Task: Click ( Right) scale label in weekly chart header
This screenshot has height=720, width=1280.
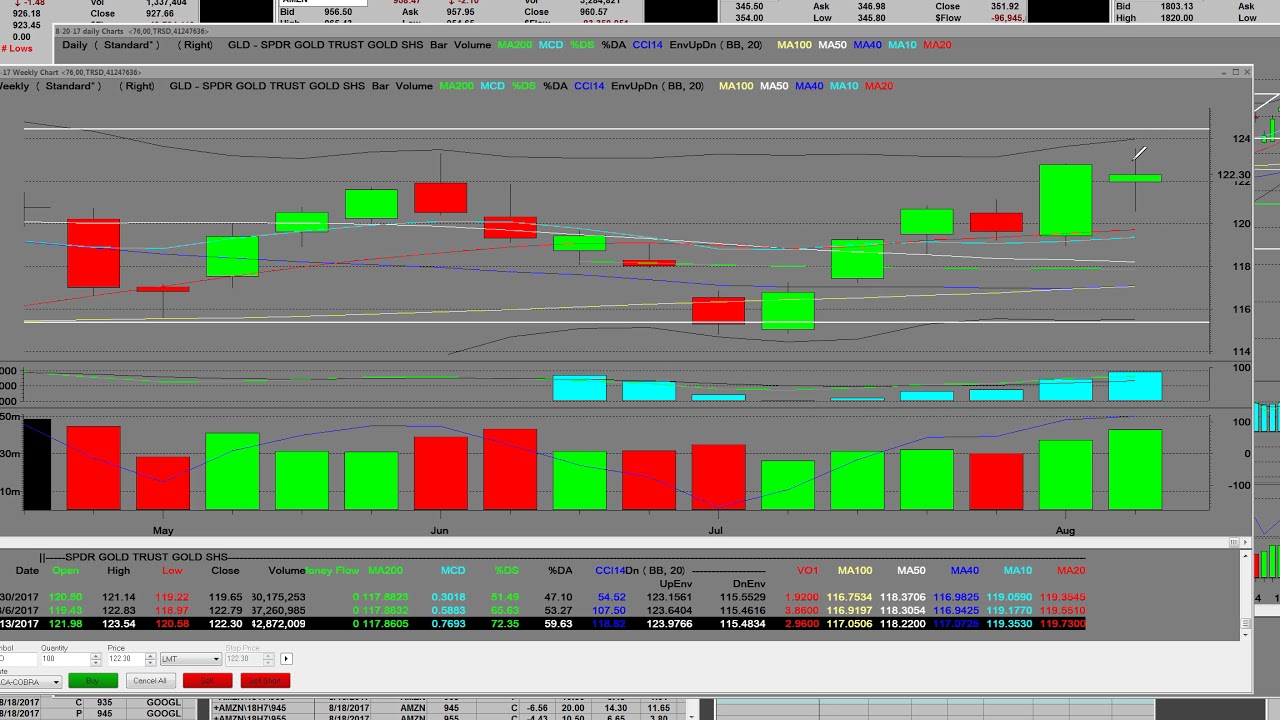Action: click(136, 86)
